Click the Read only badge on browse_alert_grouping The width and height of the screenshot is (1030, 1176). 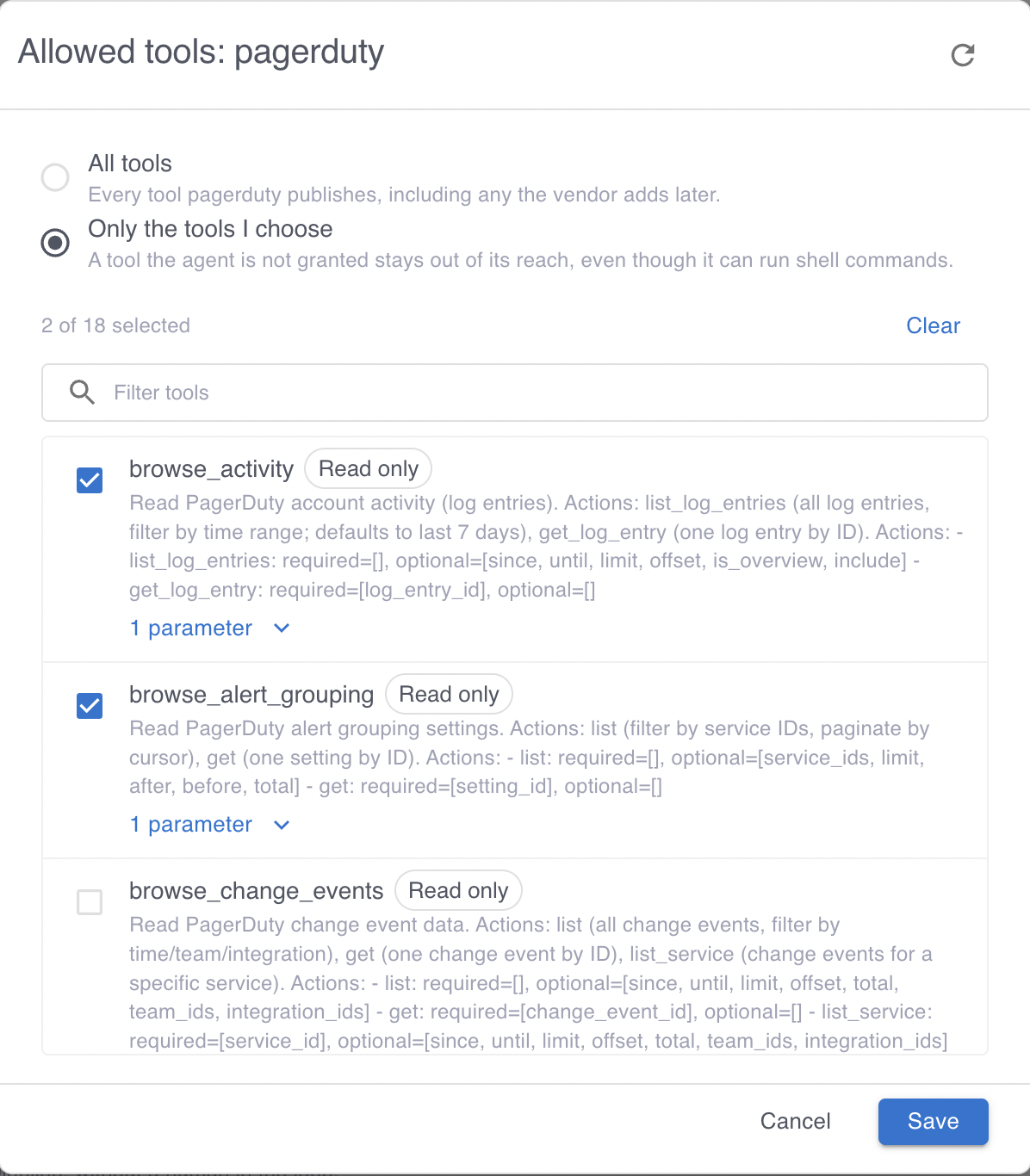[x=449, y=694]
